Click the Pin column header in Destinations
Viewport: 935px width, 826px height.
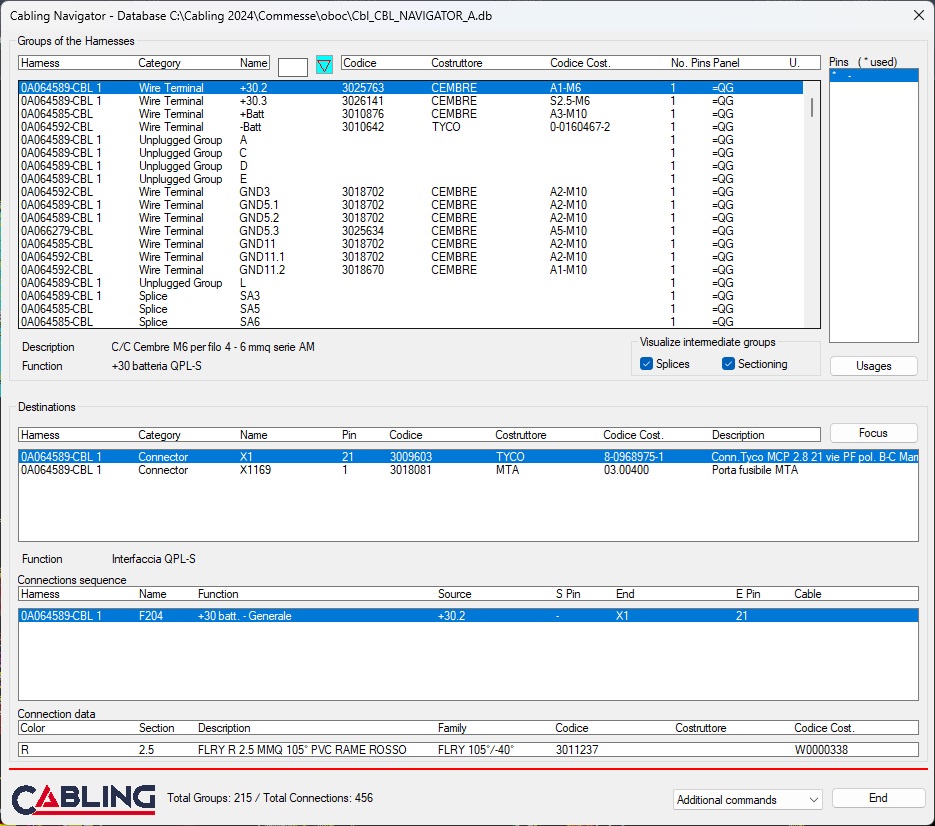349,435
